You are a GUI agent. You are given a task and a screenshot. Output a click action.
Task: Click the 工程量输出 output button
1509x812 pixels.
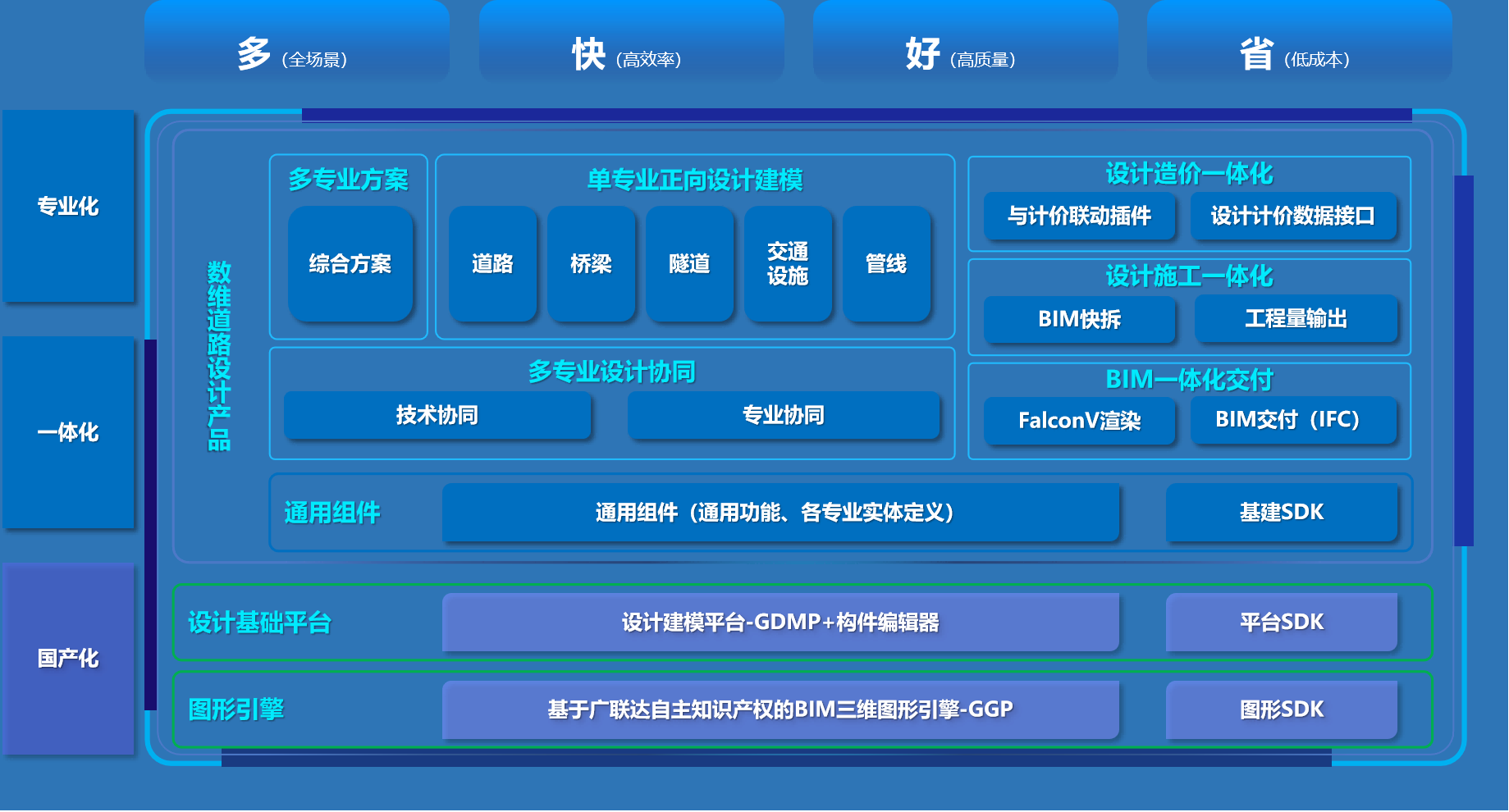[1296, 320]
